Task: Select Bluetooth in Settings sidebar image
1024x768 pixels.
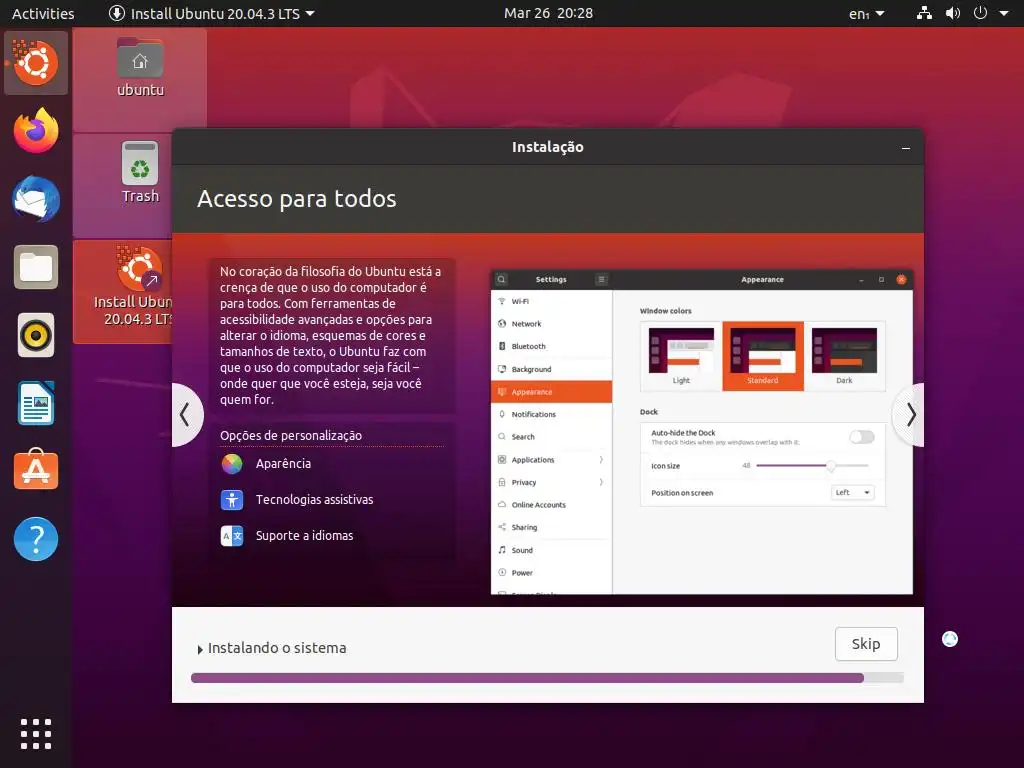Action: (551, 346)
